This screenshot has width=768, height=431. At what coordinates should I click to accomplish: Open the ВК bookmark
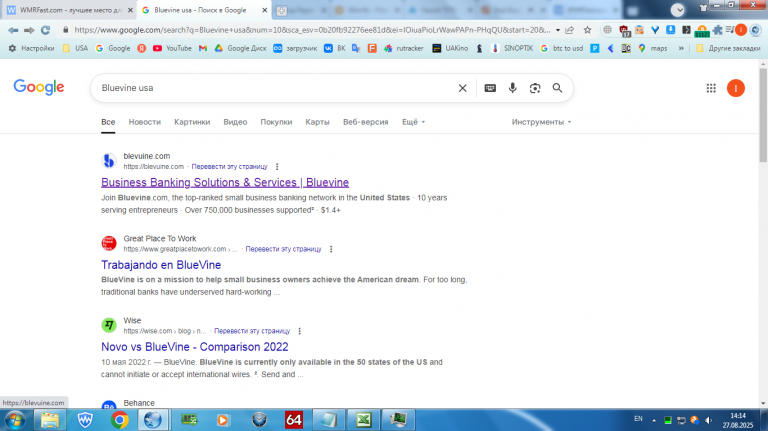click(335, 48)
